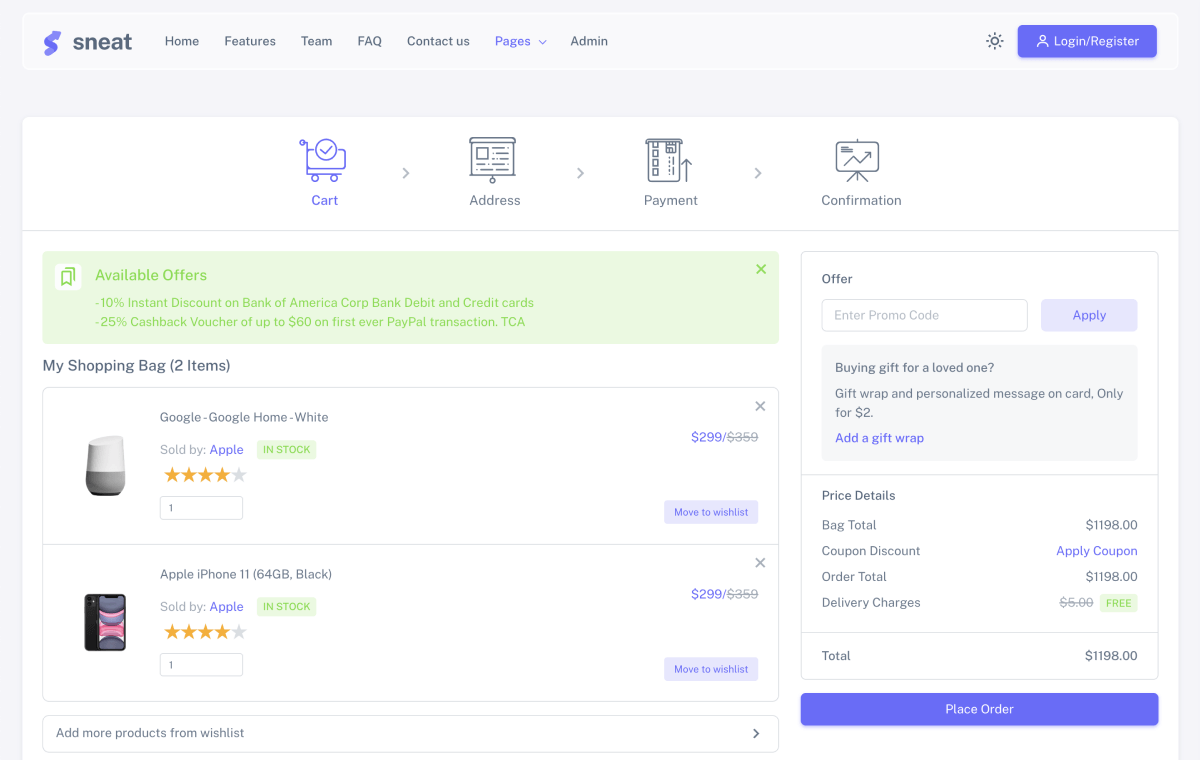Screen dimensions: 1200x760
Task: Click the chevron after the Cart step
Action: click(405, 172)
